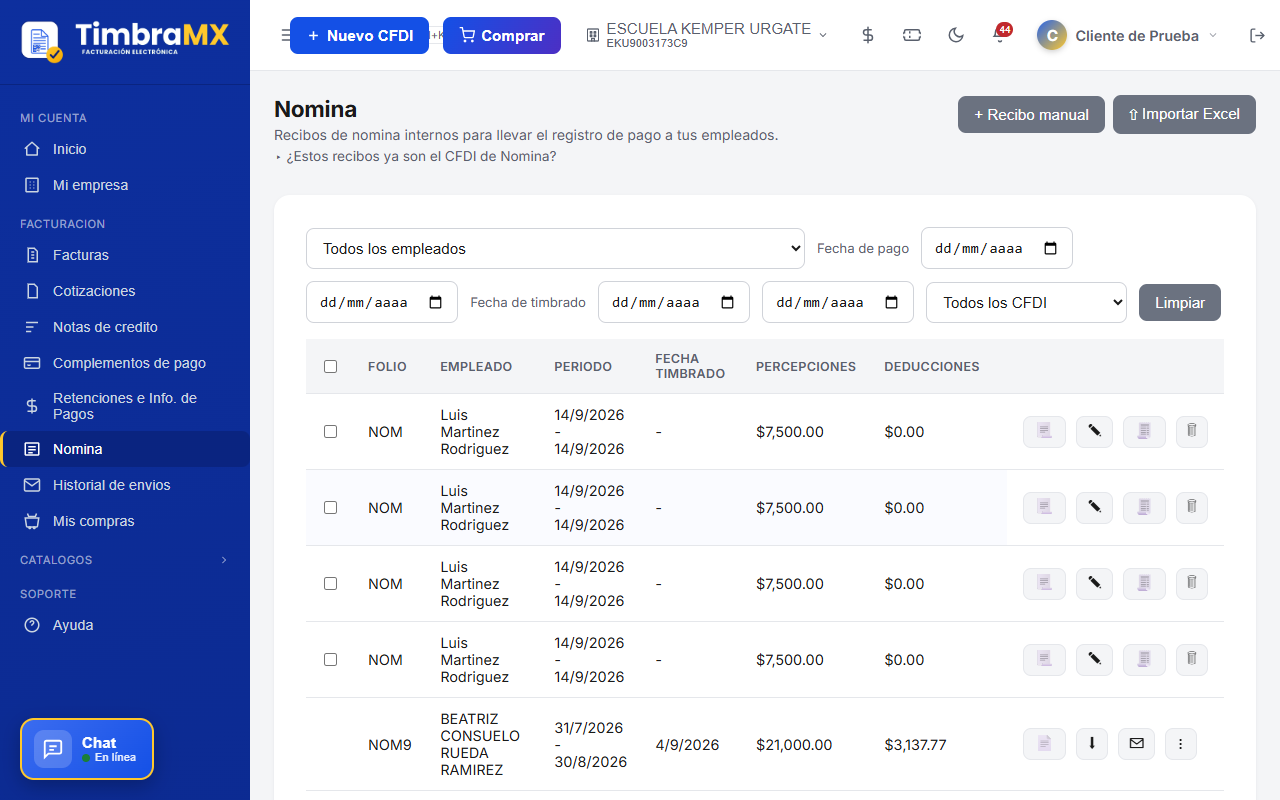Open Ayuda under Soporte
The height and width of the screenshot is (800, 1280).
point(125,625)
